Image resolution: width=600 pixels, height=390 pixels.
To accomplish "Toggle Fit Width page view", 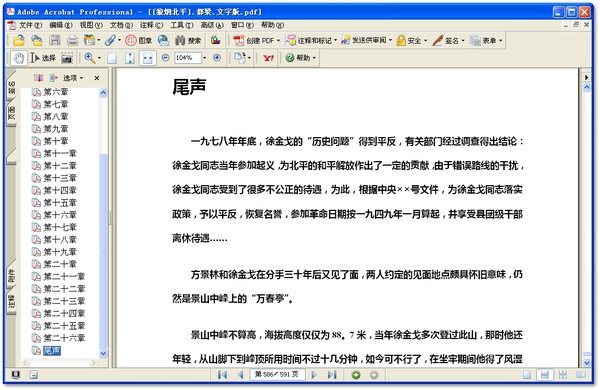I will pyautogui.click(x=148, y=58).
